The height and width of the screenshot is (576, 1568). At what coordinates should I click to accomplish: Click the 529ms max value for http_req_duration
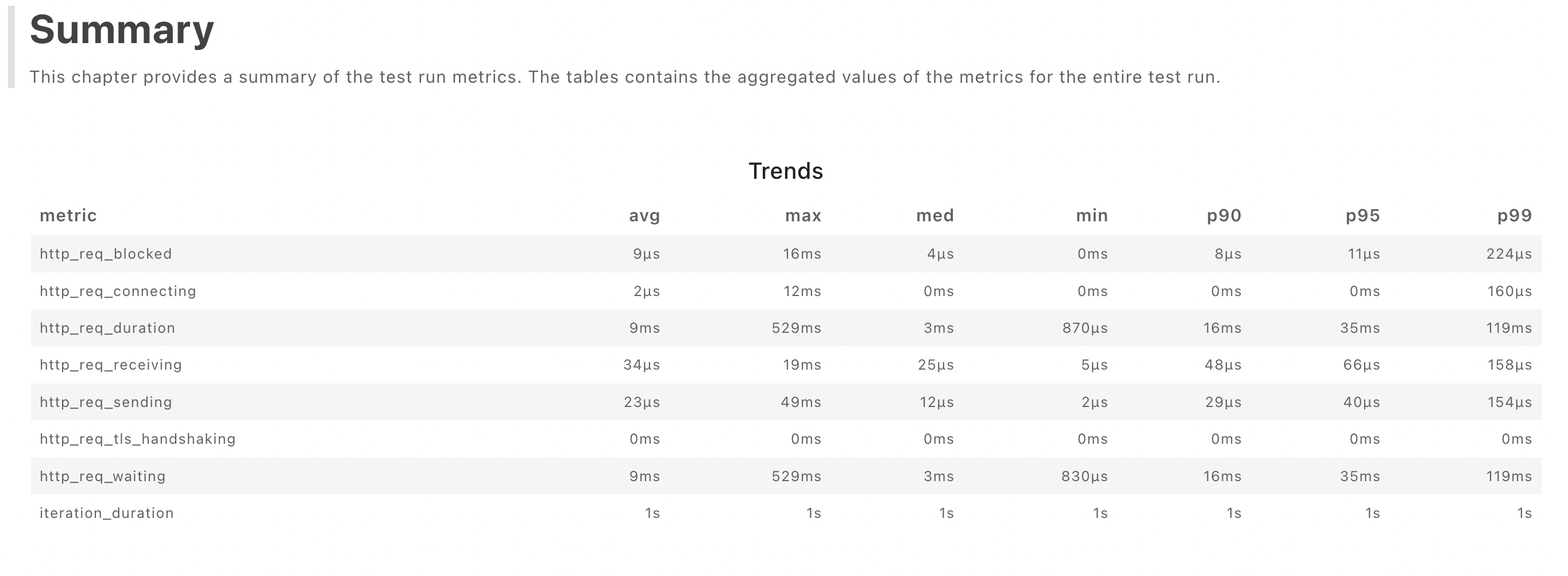tap(796, 328)
